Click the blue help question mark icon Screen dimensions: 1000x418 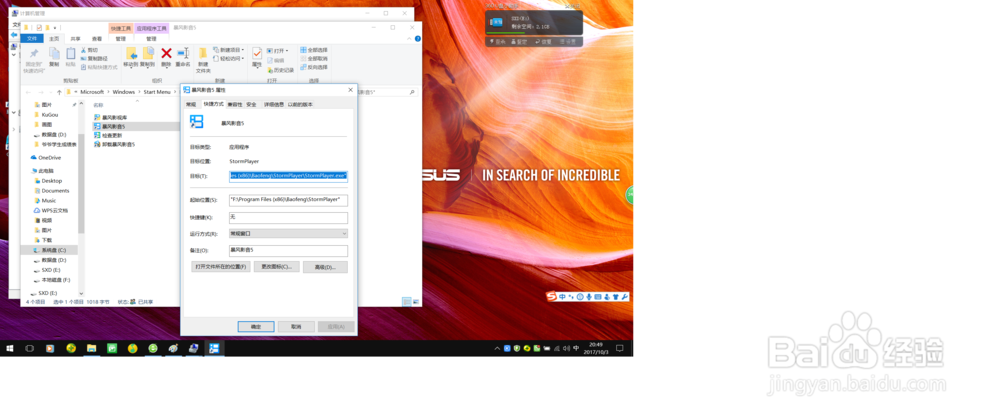tap(418, 38)
